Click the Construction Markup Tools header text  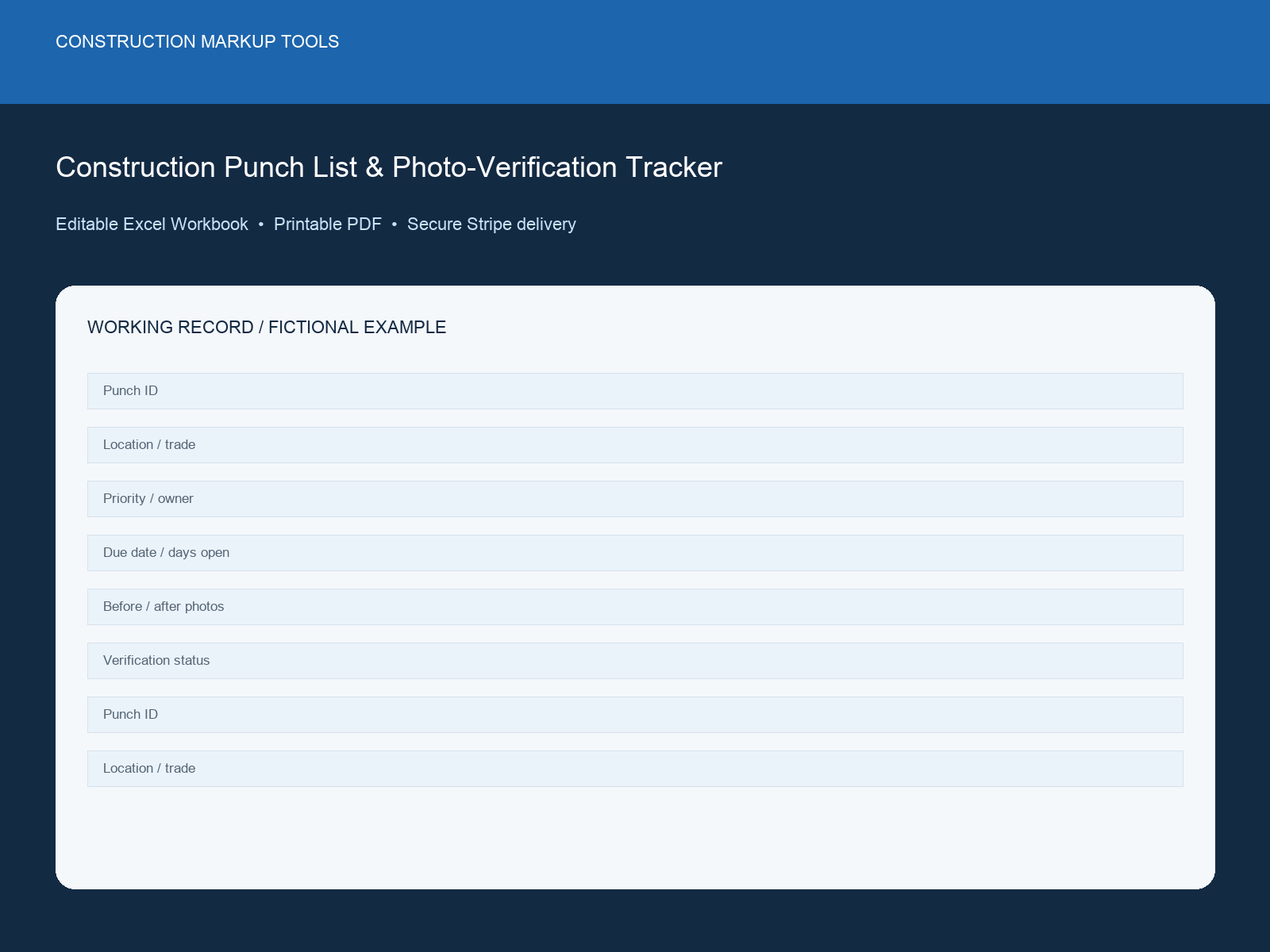[197, 41]
